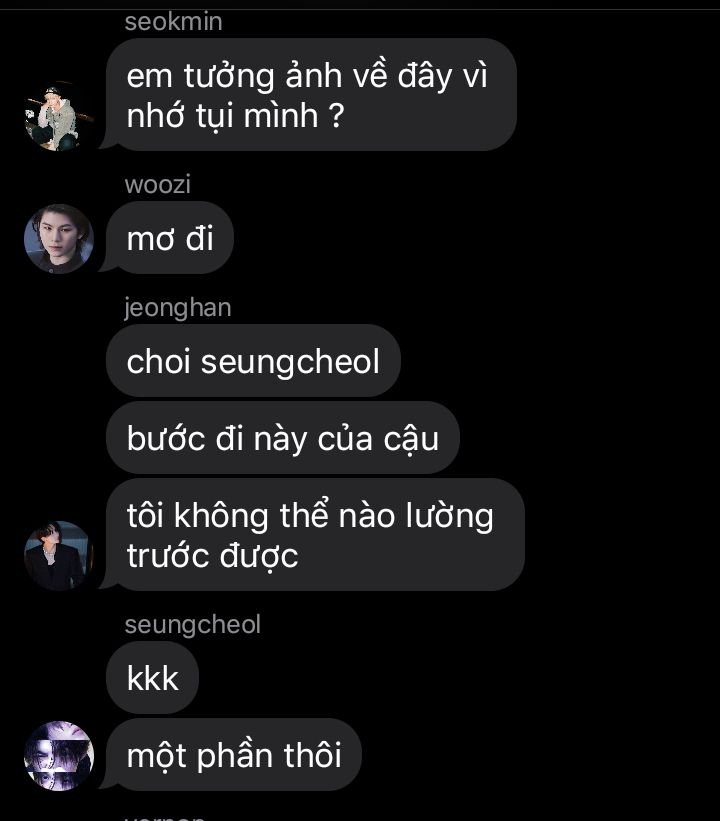Select the 'bước đi này của cậu' message
Viewport: 720px width, 821px height.
pos(283,438)
